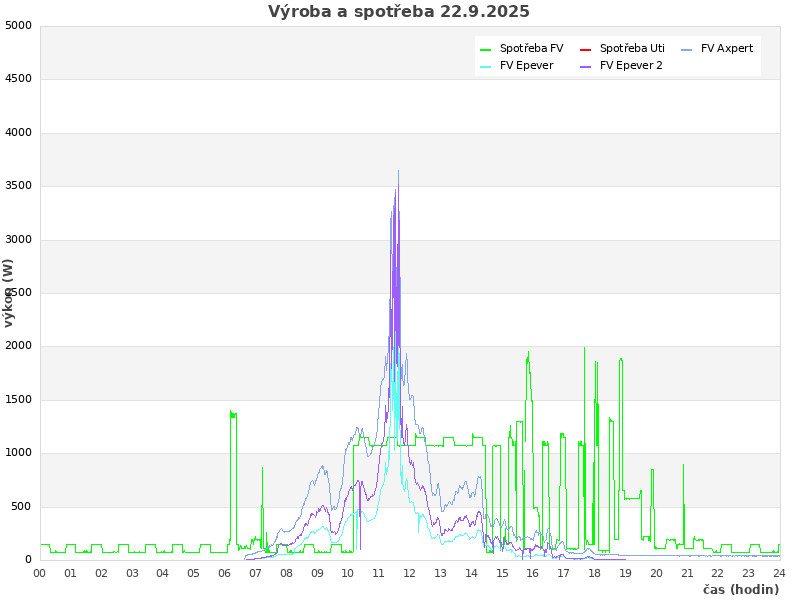Click the cyan FV Epever legend swatch
The height and width of the screenshot is (600, 800).
486,66
